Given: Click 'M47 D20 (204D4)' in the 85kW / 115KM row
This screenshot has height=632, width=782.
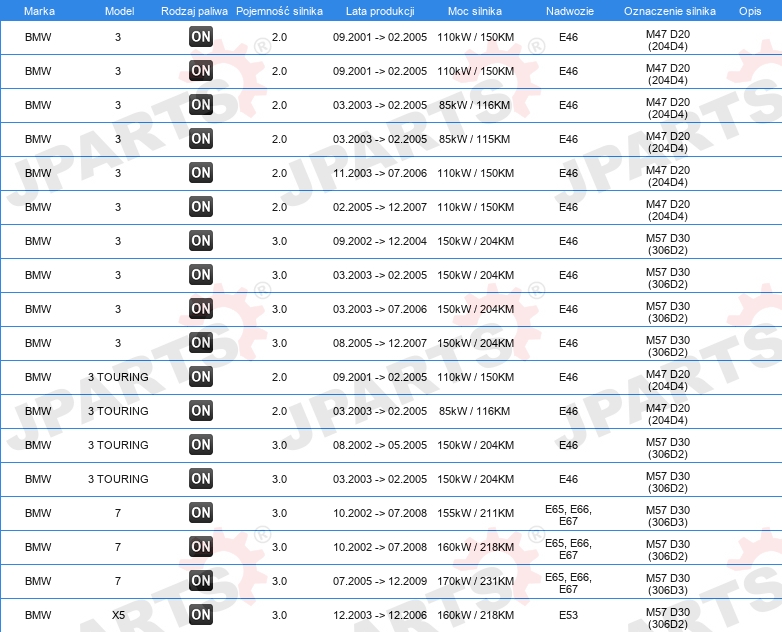Looking at the screenshot, I should point(668,142).
